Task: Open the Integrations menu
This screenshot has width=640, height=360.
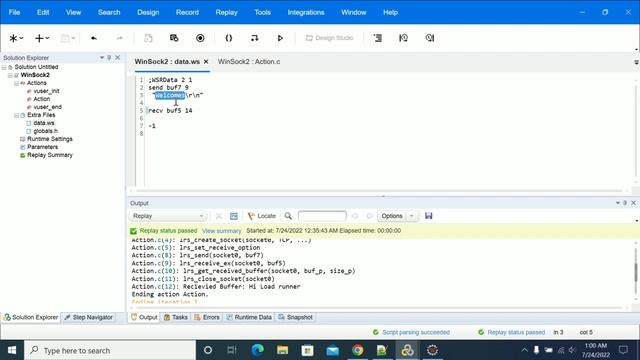Action: 306,12
